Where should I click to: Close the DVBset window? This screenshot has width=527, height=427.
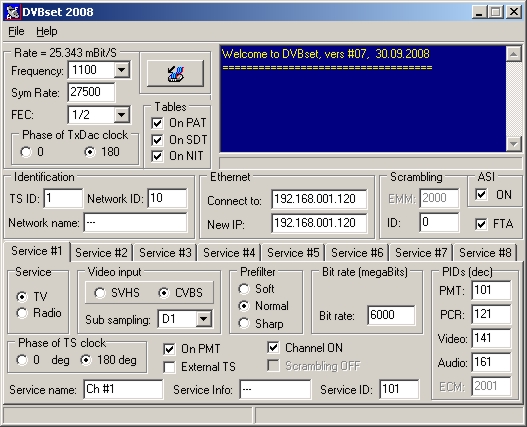click(514, 12)
